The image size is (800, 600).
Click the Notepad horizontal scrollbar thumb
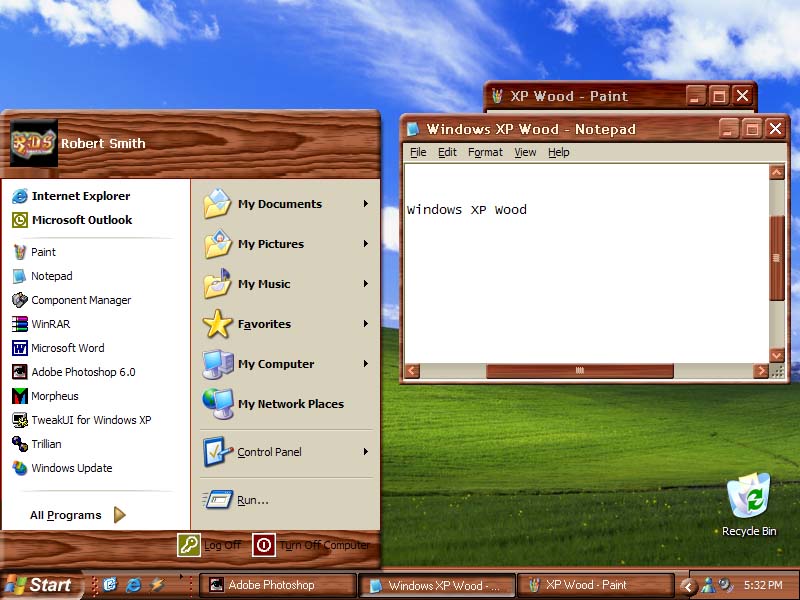click(580, 370)
